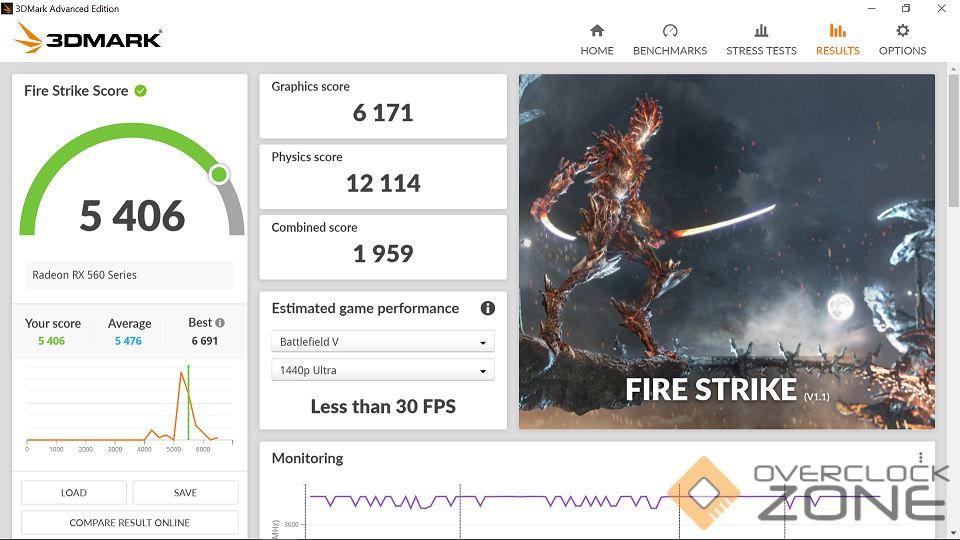Click the Monitoring frequency graph line

point(594,501)
